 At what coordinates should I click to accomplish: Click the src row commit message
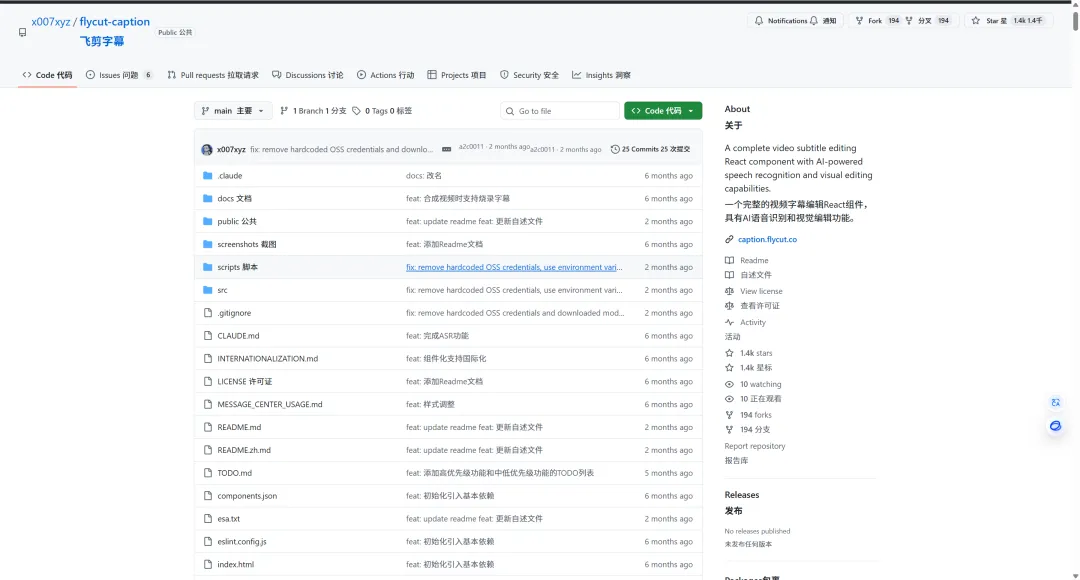point(514,290)
